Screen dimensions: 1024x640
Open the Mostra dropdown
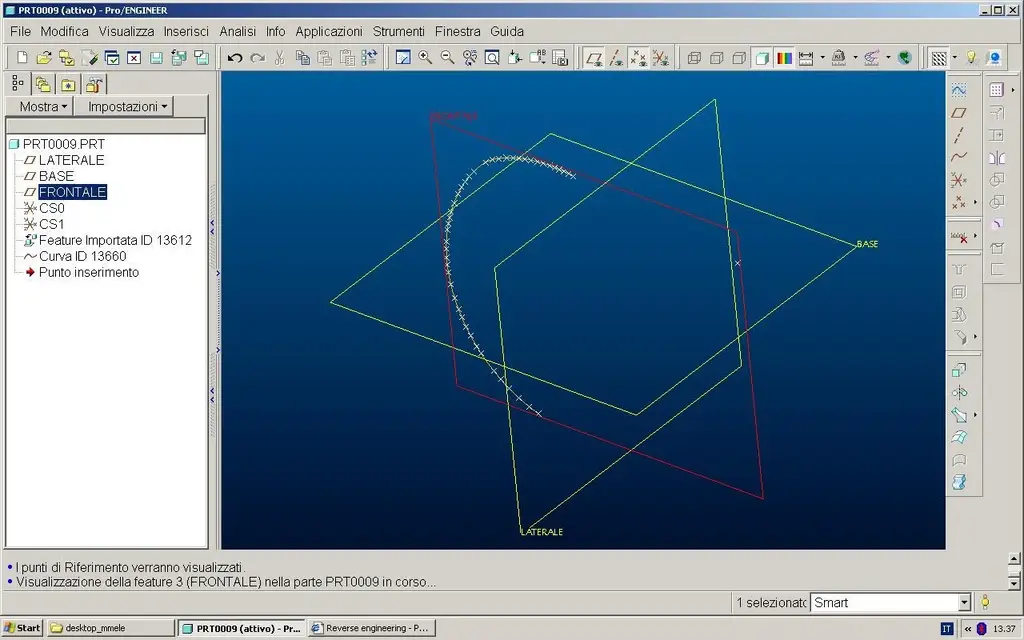coord(40,106)
